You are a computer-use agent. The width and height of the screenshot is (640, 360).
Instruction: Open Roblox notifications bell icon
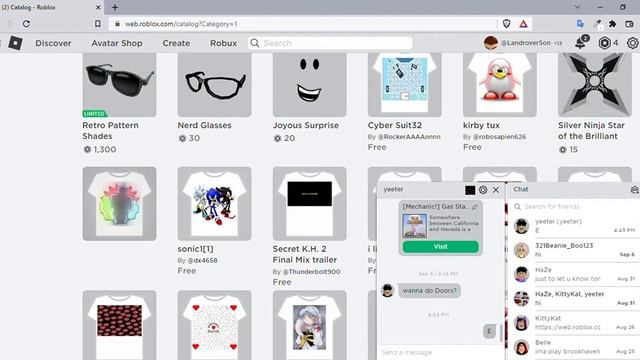(x=581, y=42)
